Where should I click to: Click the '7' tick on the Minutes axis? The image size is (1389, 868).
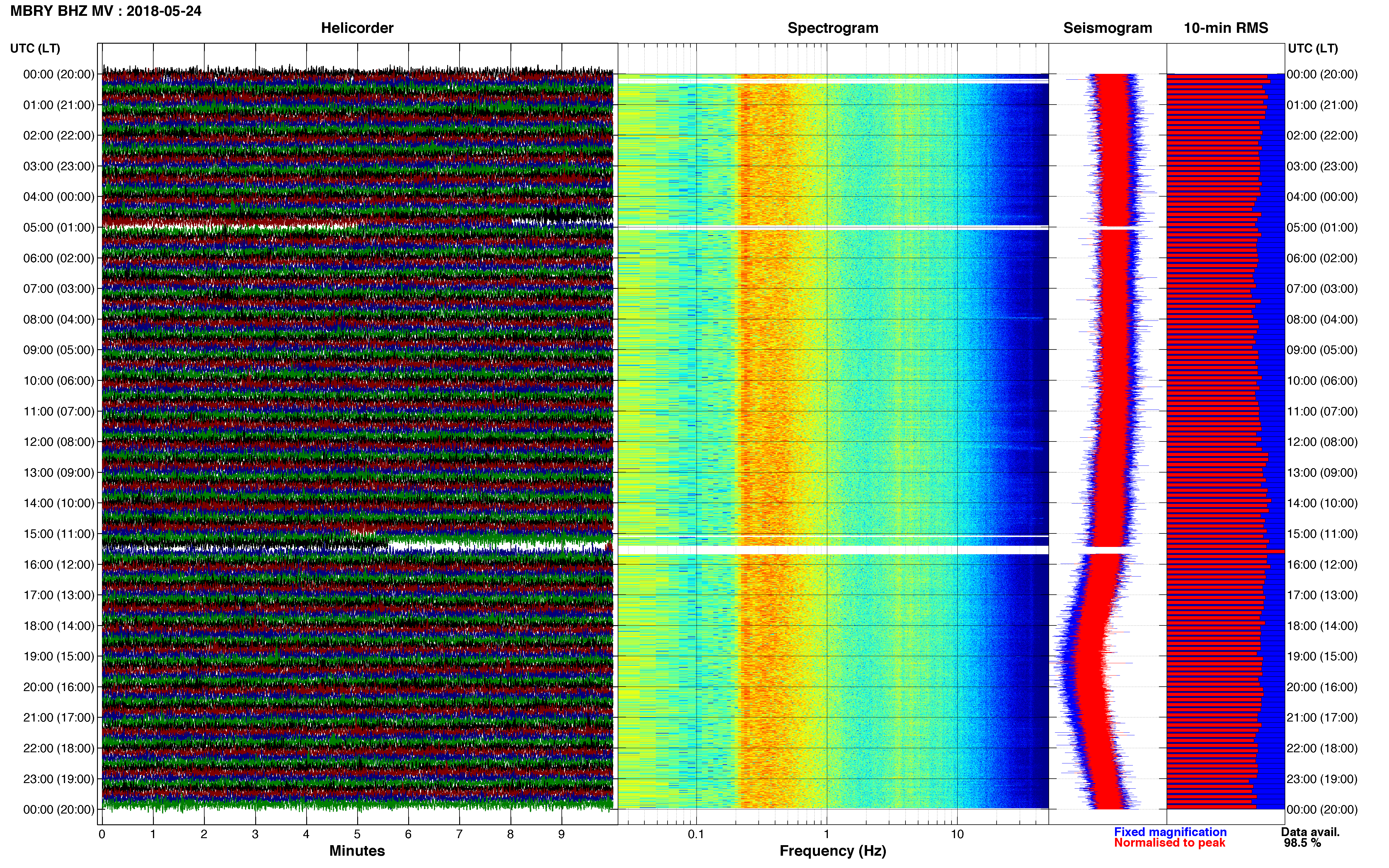click(459, 834)
